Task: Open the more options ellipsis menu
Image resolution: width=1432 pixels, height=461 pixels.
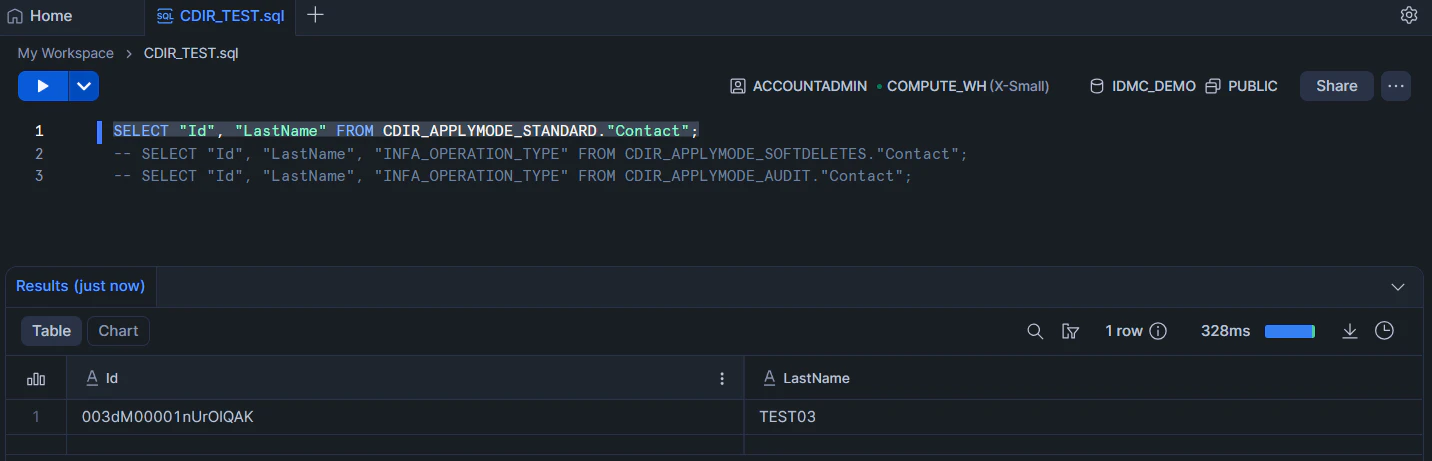Action: point(1396,86)
